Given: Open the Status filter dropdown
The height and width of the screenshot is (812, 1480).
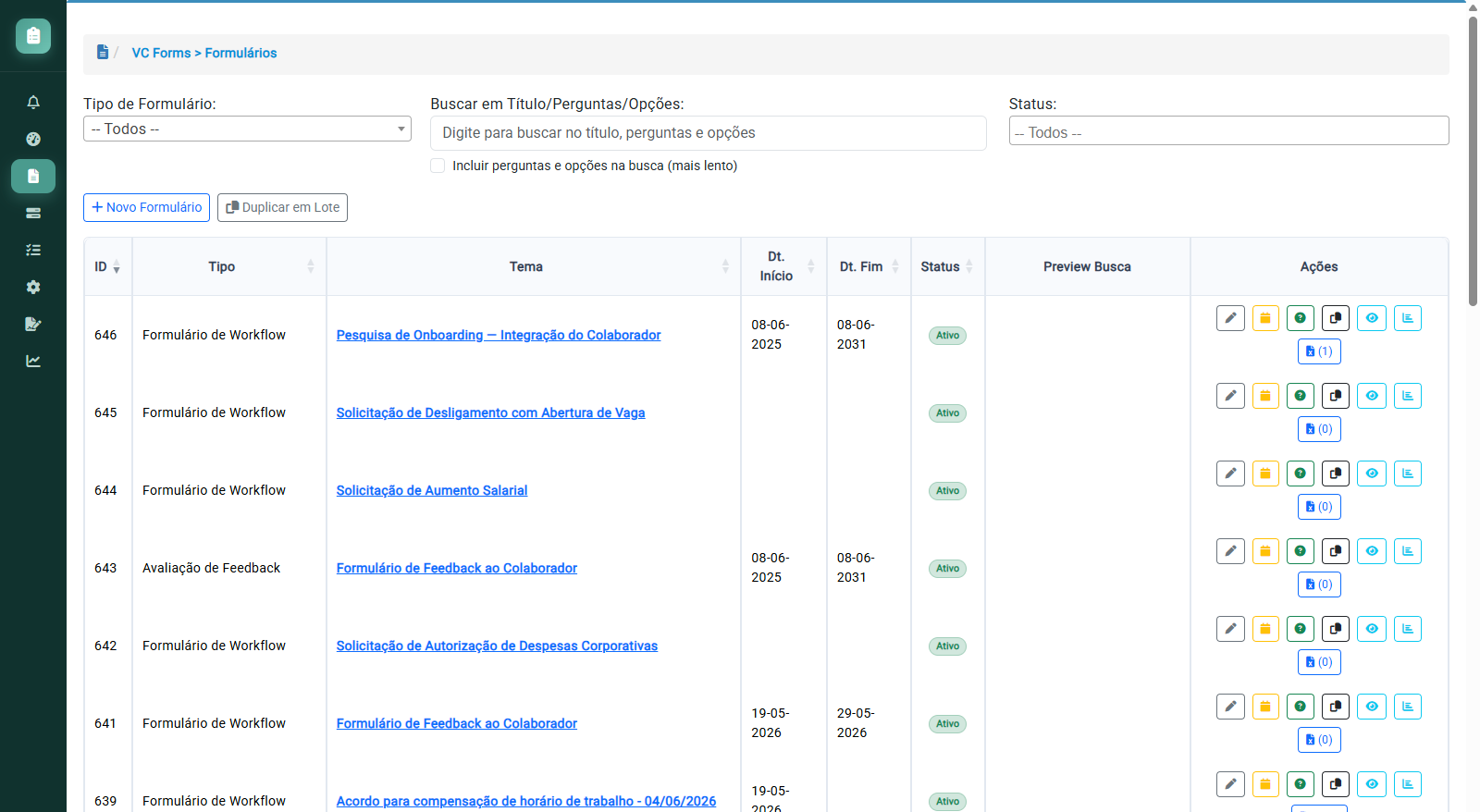Looking at the screenshot, I should (1228, 130).
